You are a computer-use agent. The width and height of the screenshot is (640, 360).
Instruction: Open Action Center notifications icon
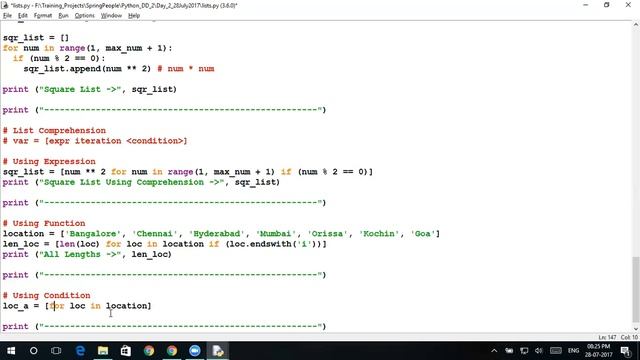click(x=626, y=351)
